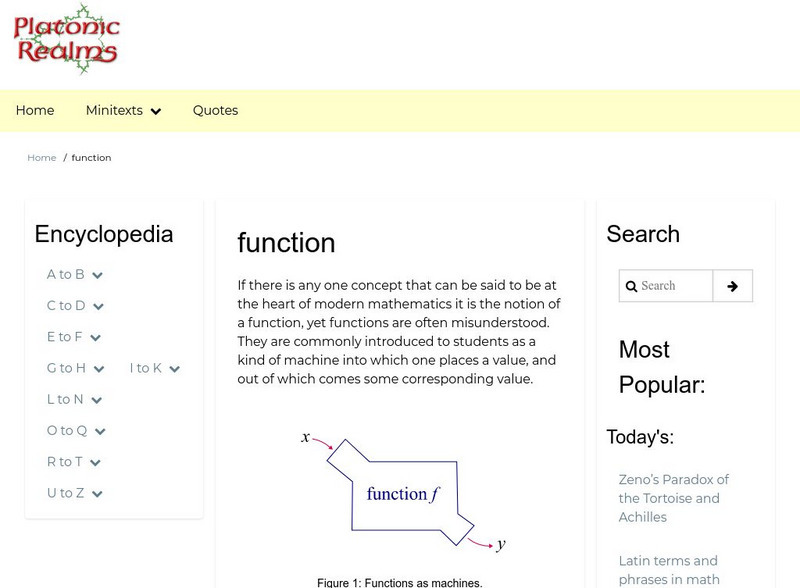The height and width of the screenshot is (588, 800).
Task: Expand the E to F list
Action: coord(74,337)
